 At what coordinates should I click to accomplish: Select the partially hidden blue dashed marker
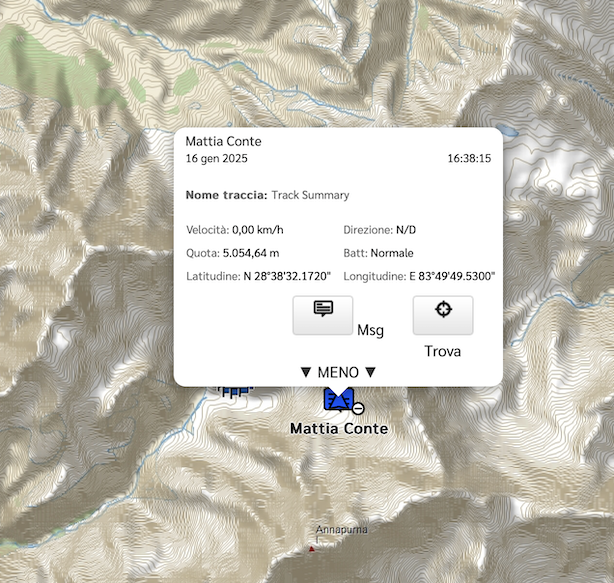click(235, 391)
